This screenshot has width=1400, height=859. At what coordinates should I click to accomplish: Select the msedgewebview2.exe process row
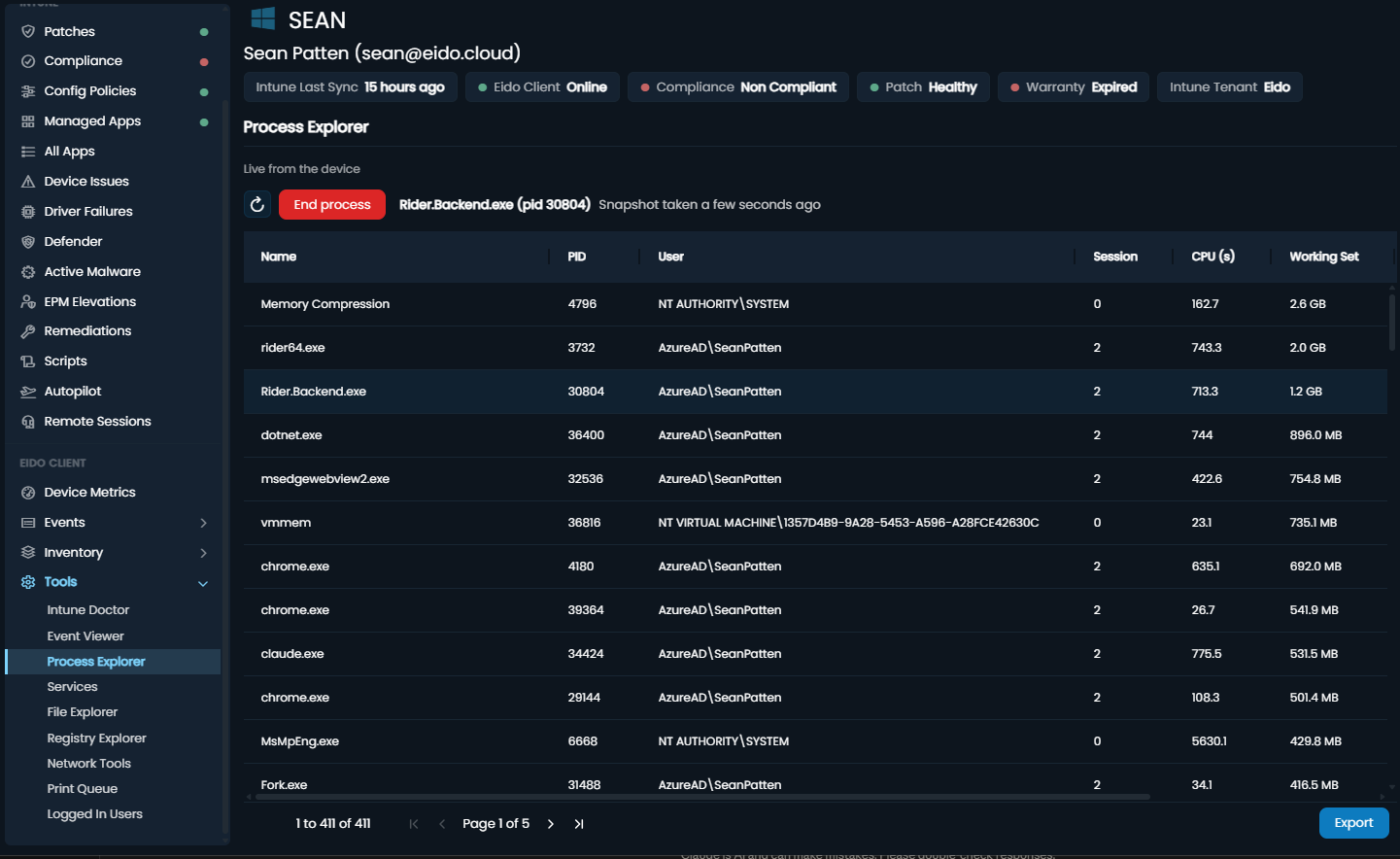(x=815, y=479)
